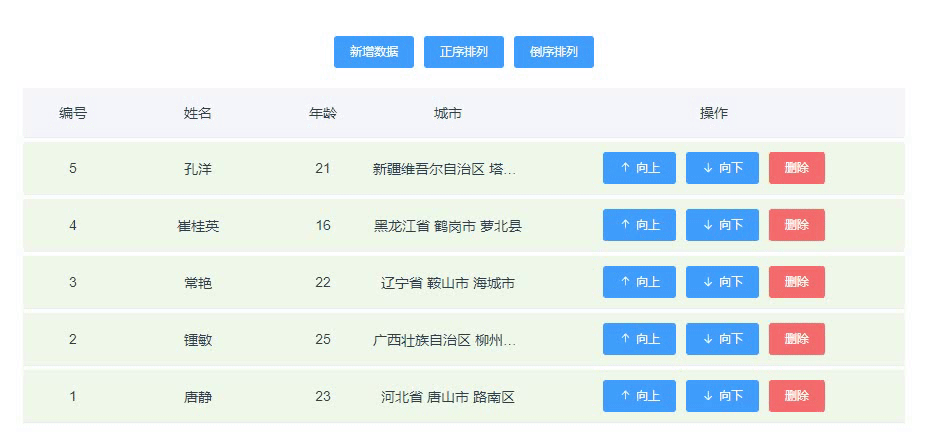Move 锺敏 row up with 向上
928x448 pixels.
point(639,339)
